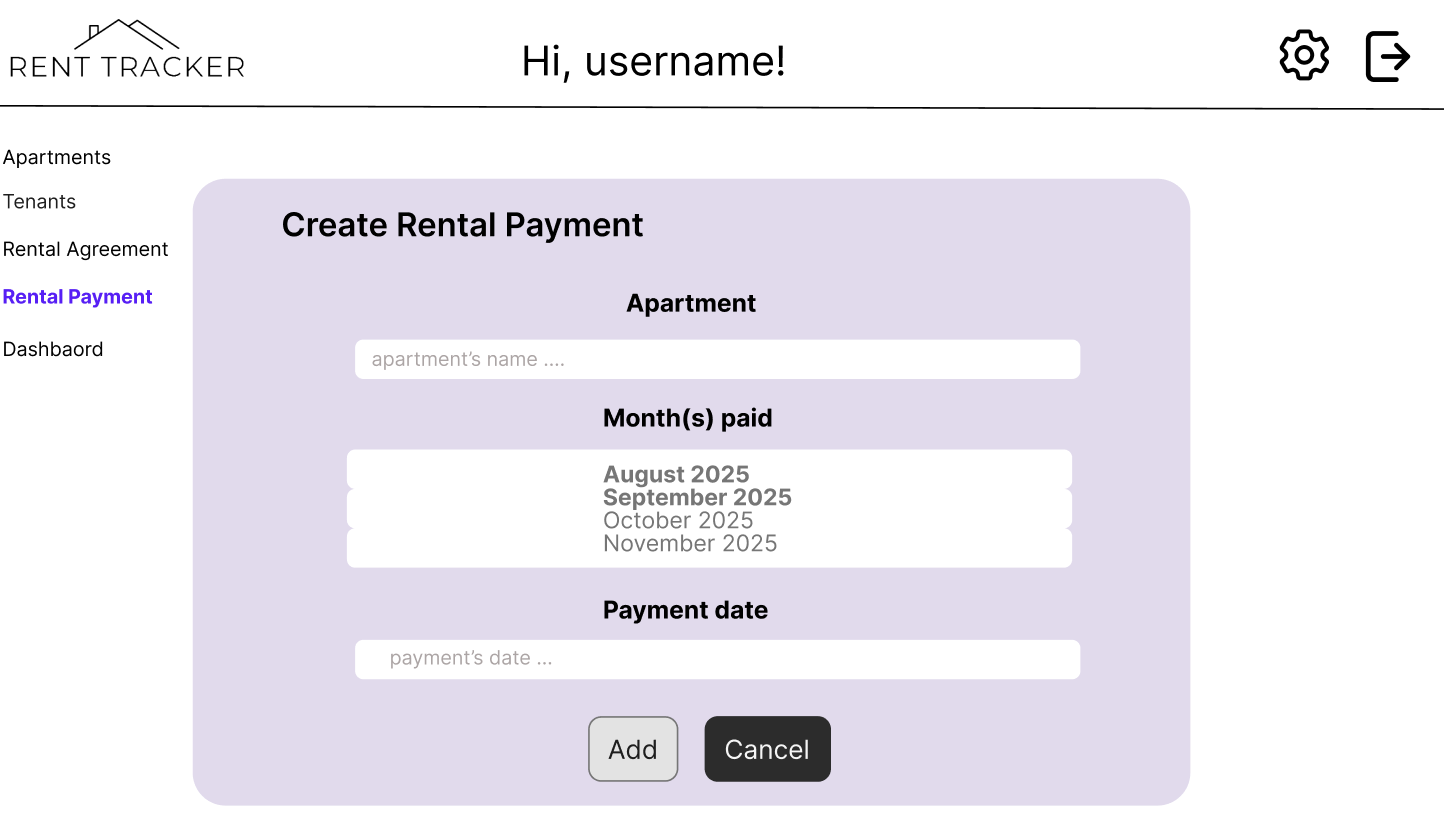This screenshot has height=822, width=1444.
Task: Open the Rental Agreement section
Action: tap(86, 249)
